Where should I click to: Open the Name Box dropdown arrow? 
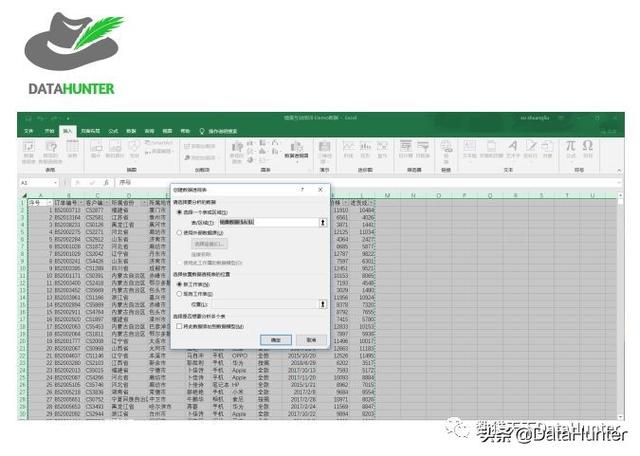tap(56, 183)
